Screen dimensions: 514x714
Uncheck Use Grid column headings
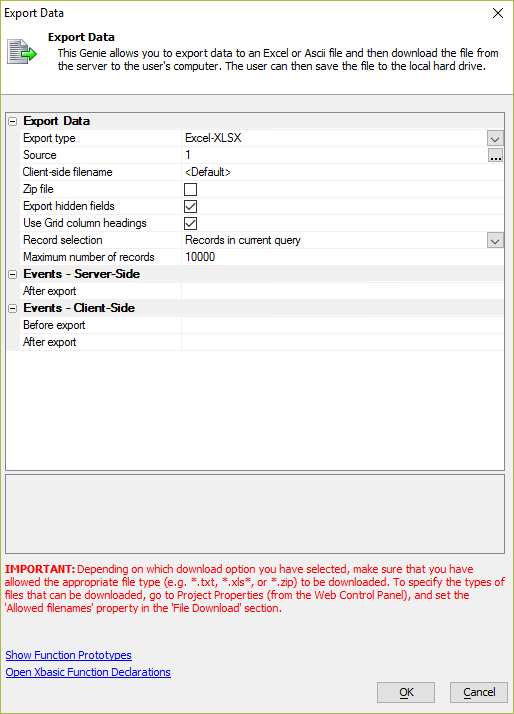(x=190, y=223)
